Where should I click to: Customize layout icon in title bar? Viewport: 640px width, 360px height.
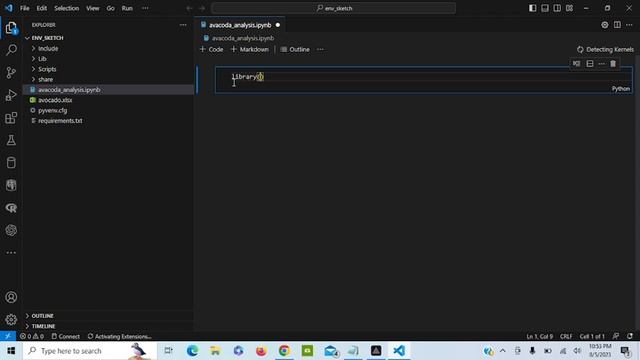tap(569, 8)
